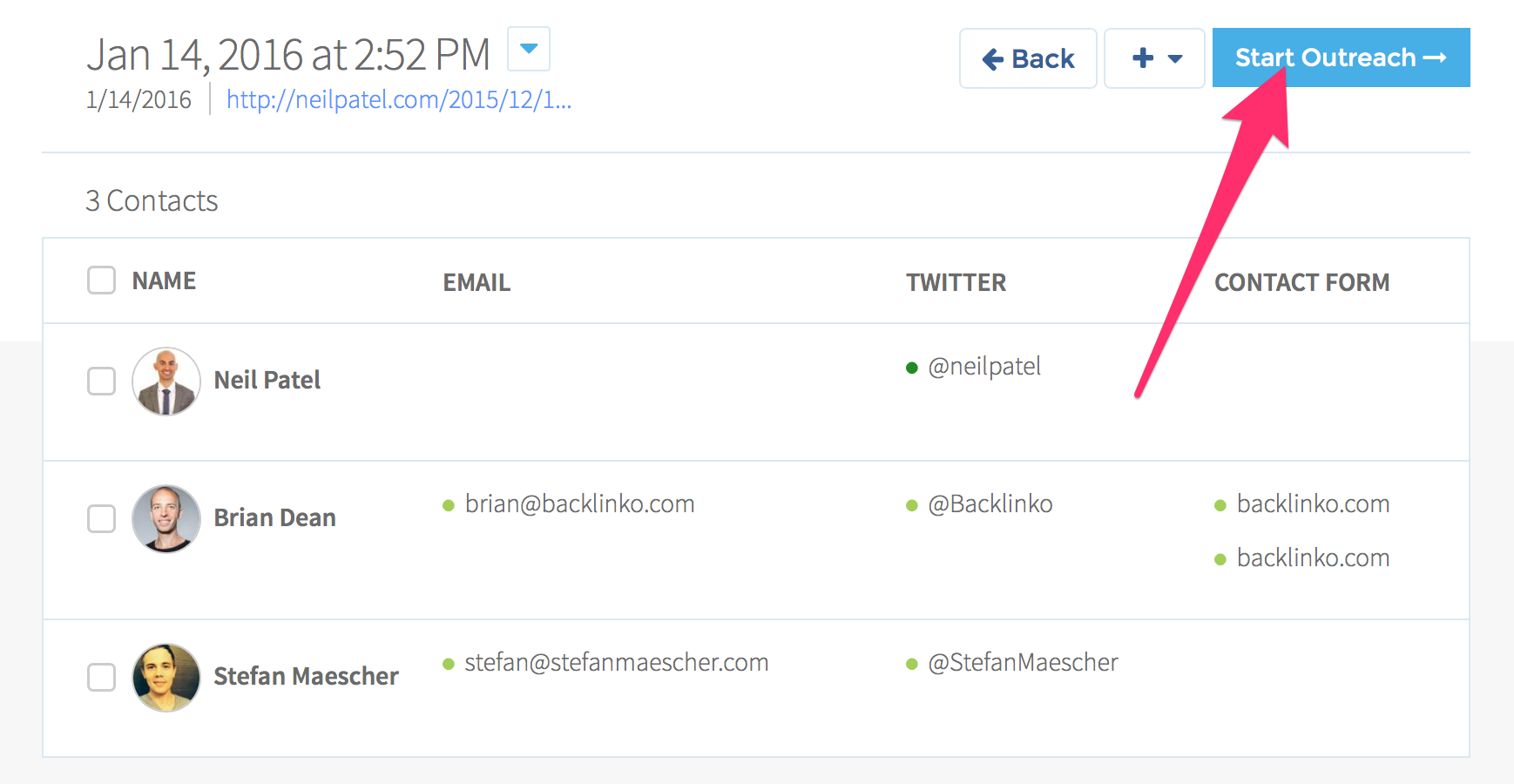1514x784 pixels.
Task: Open the @Backlinko Twitter handle
Action: click(x=990, y=504)
